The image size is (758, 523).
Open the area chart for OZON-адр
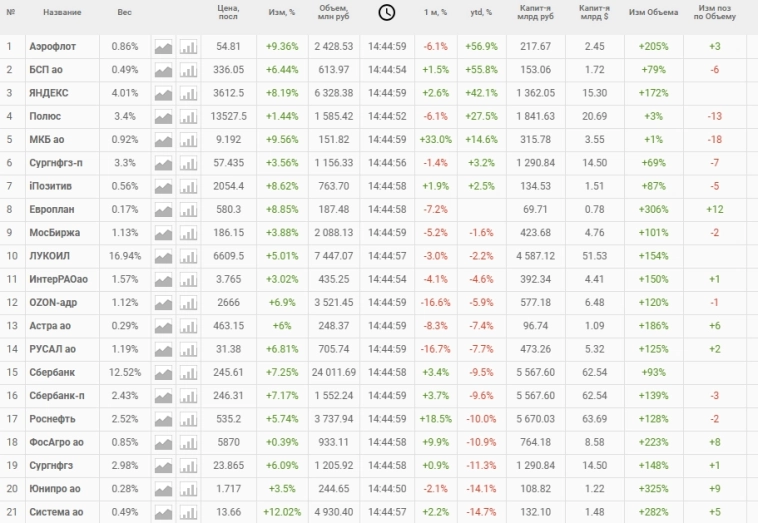pos(163,303)
